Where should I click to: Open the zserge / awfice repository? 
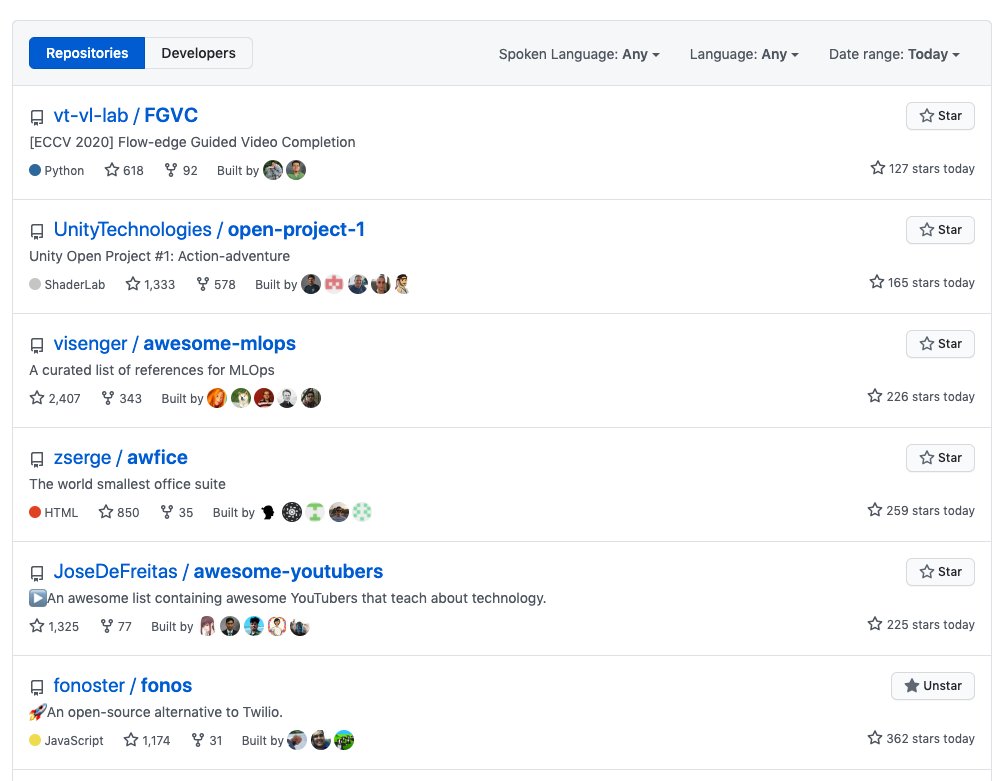[x=120, y=458]
